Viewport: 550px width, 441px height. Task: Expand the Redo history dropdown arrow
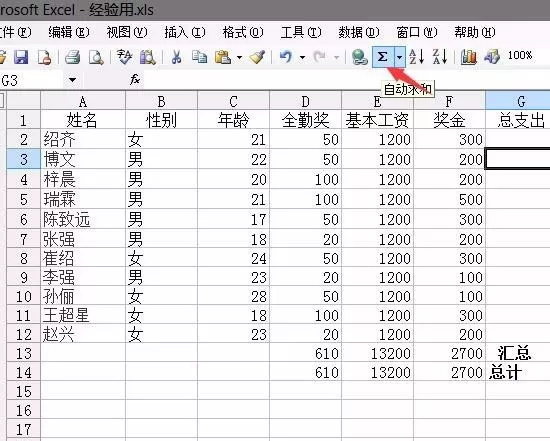[336, 57]
